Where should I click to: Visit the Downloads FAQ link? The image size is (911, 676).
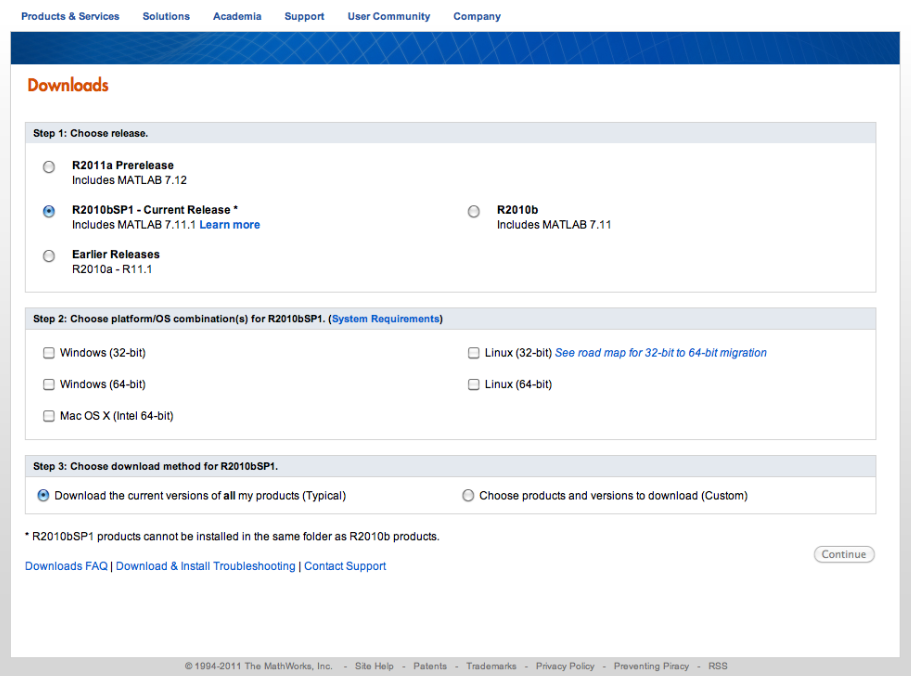tap(66, 566)
